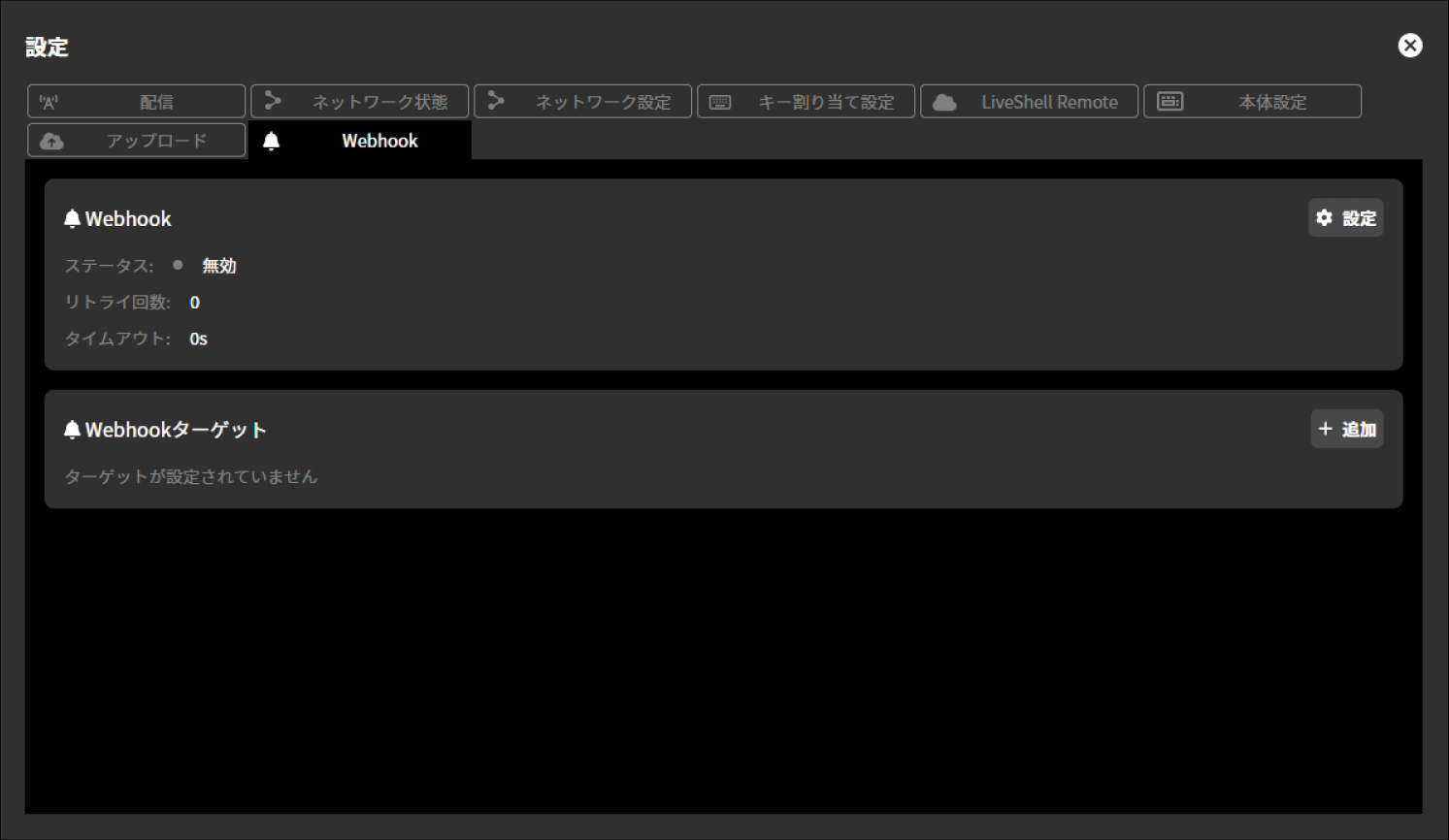Click the bell icon beside Webhookターゲット heading
Viewport: 1449px width, 840px height.
(x=71, y=429)
